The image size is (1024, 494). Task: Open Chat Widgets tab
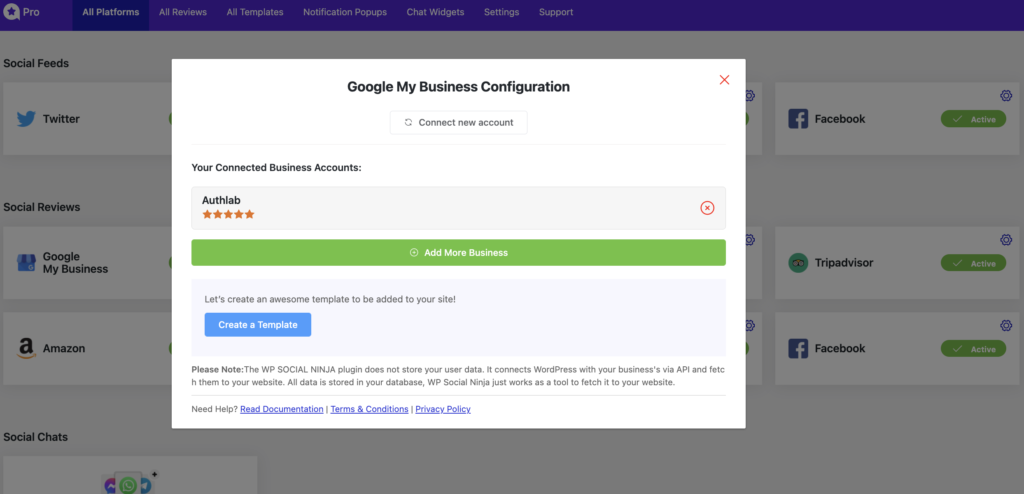[435, 12]
